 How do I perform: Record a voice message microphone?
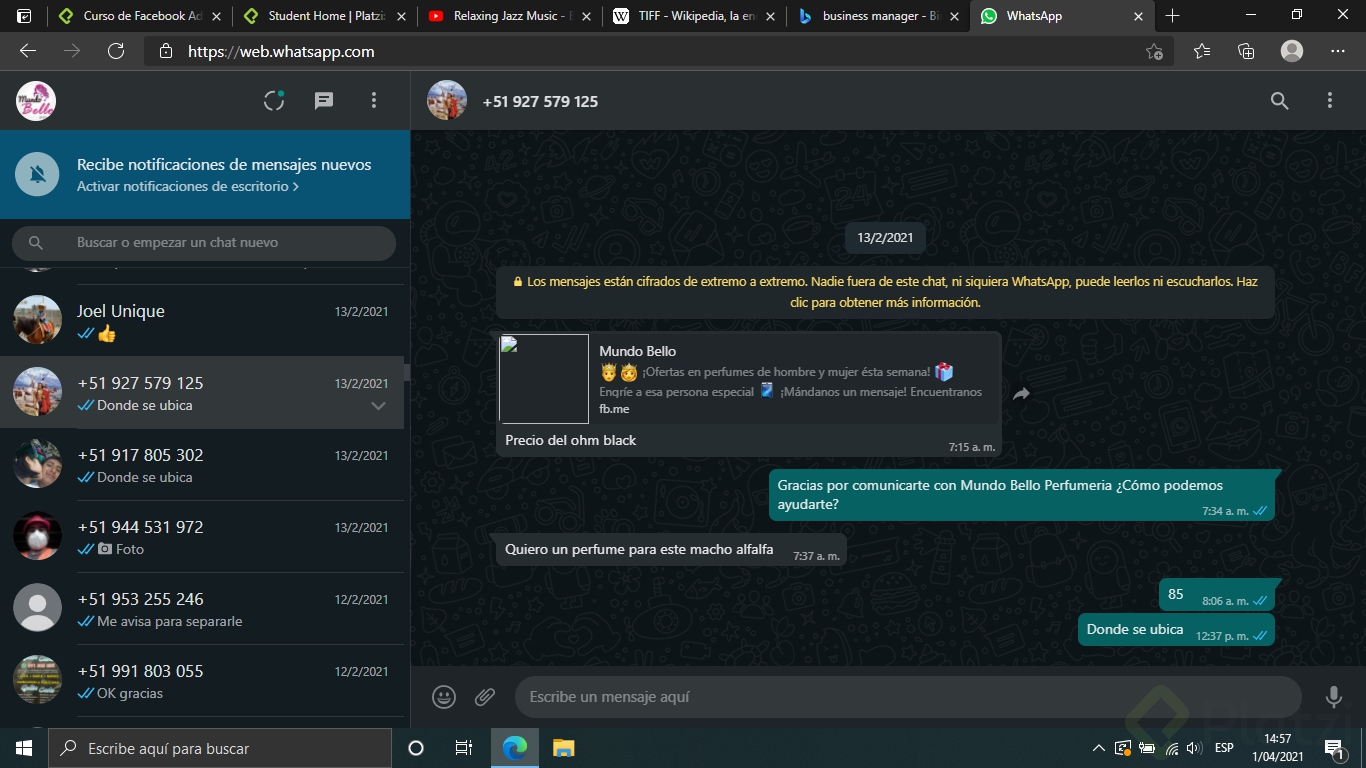pyautogui.click(x=1333, y=697)
